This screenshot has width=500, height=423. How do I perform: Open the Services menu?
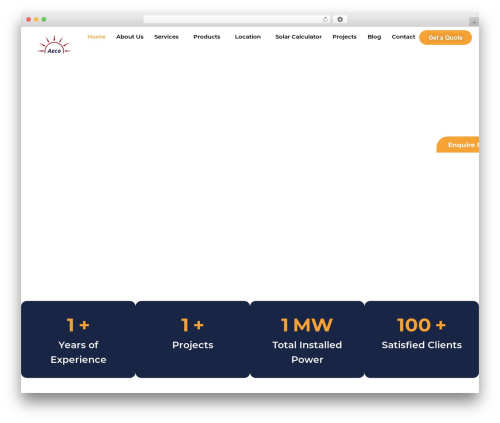click(x=166, y=37)
